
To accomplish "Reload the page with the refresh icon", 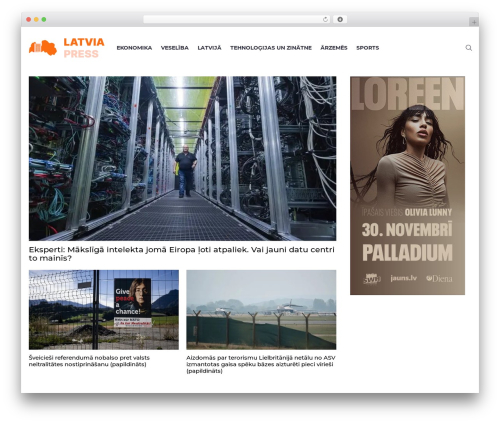I will coord(325,20).
